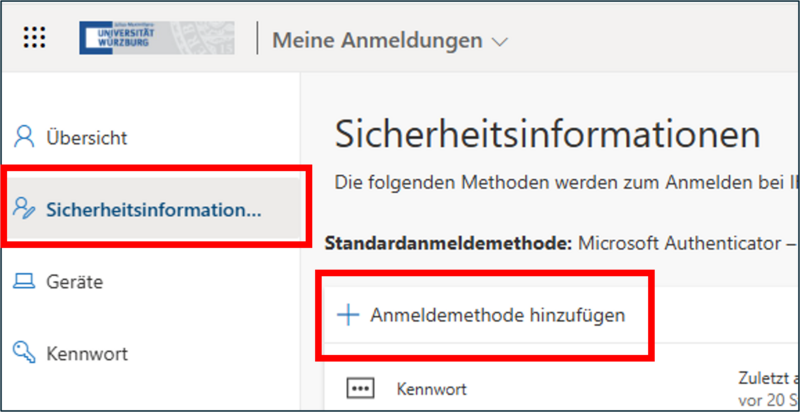Go to the Geräte sidebar label
The width and height of the screenshot is (800, 412).
(x=74, y=282)
